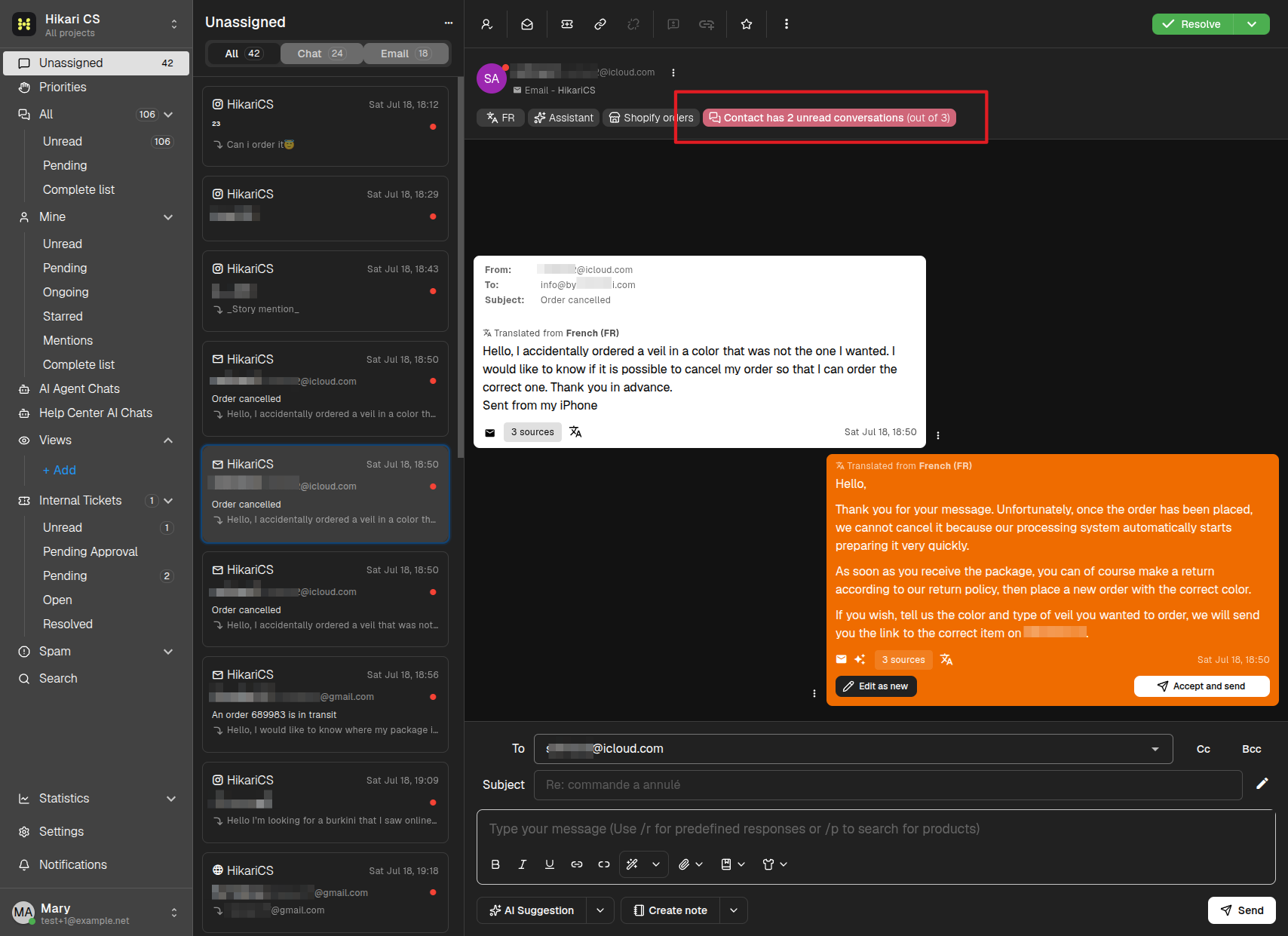Click the create ticket icon in toolbar
This screenshot has height=936, width=1288.
pyautogui.click(x=567, y=24)
